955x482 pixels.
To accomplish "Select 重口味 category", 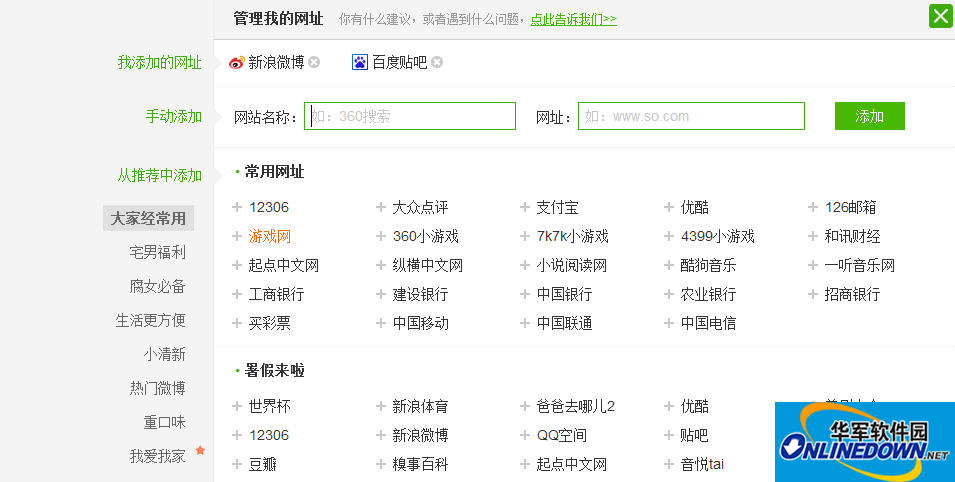I will point(164,422).
